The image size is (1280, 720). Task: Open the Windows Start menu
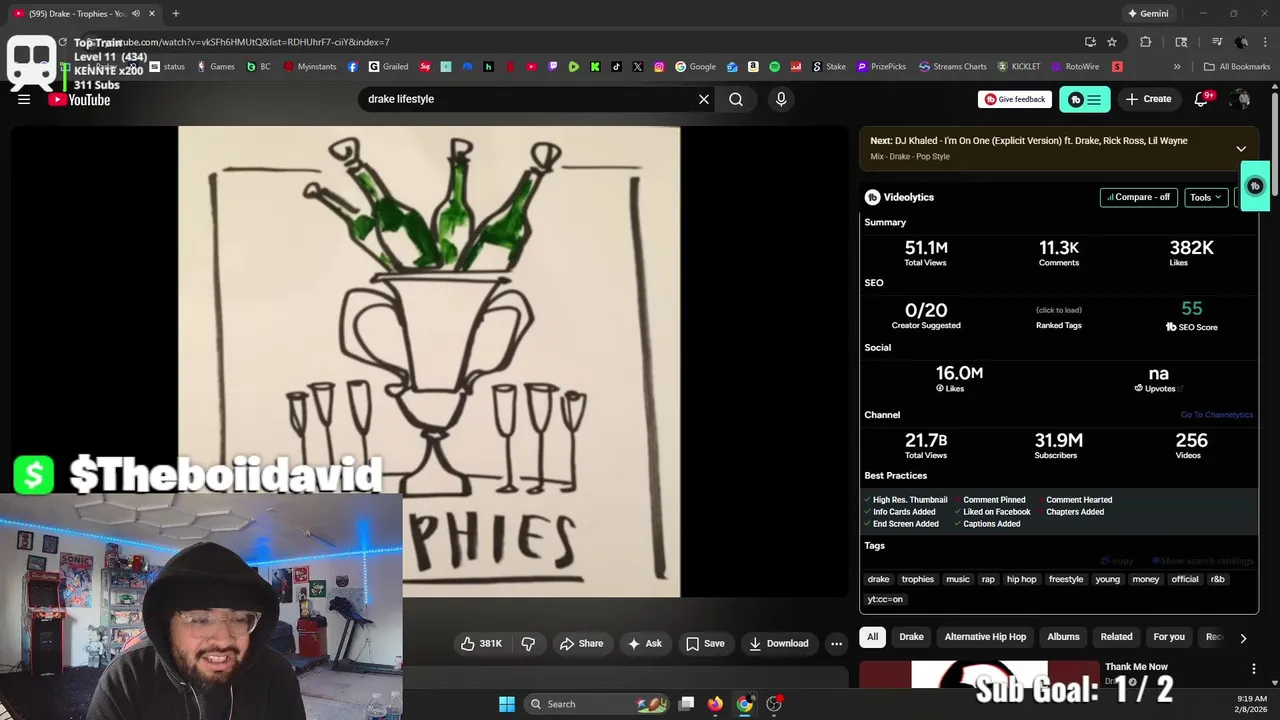[507, 704]
